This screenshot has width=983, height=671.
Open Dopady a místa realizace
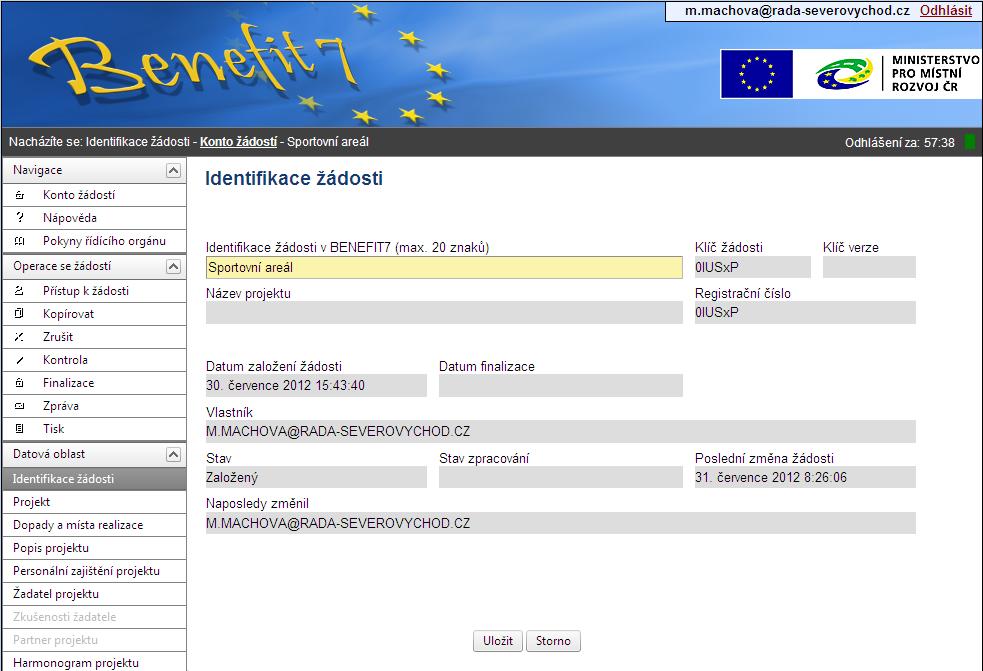94,525
